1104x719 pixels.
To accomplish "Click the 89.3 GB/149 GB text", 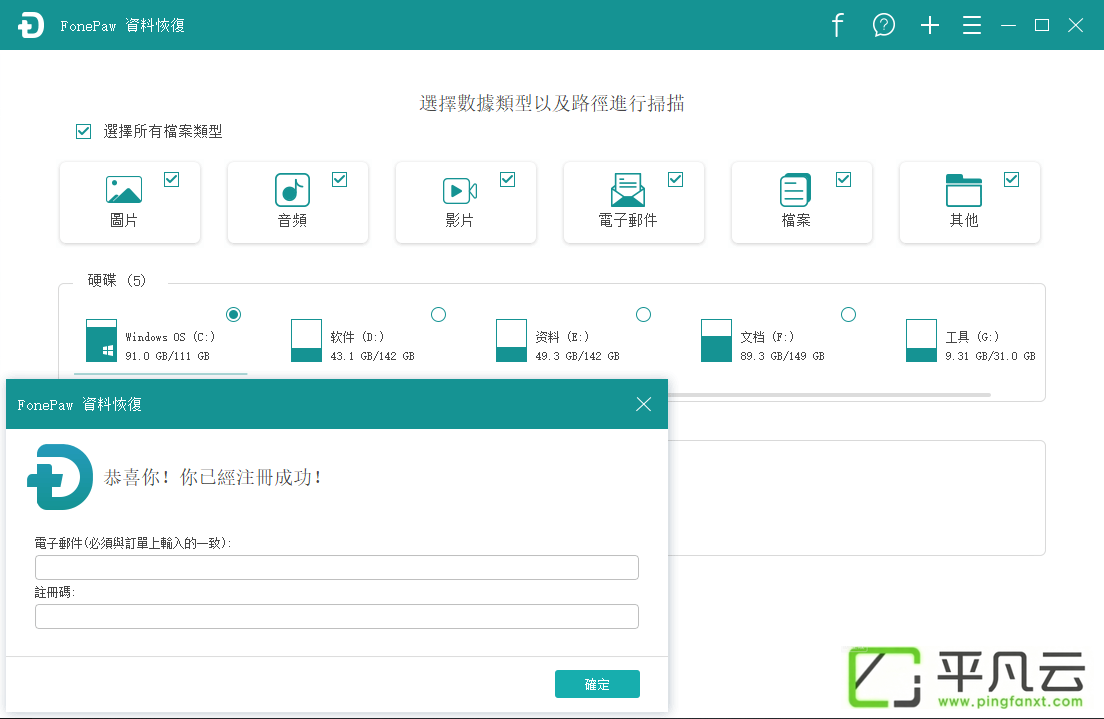I will (x=782, y=356).
